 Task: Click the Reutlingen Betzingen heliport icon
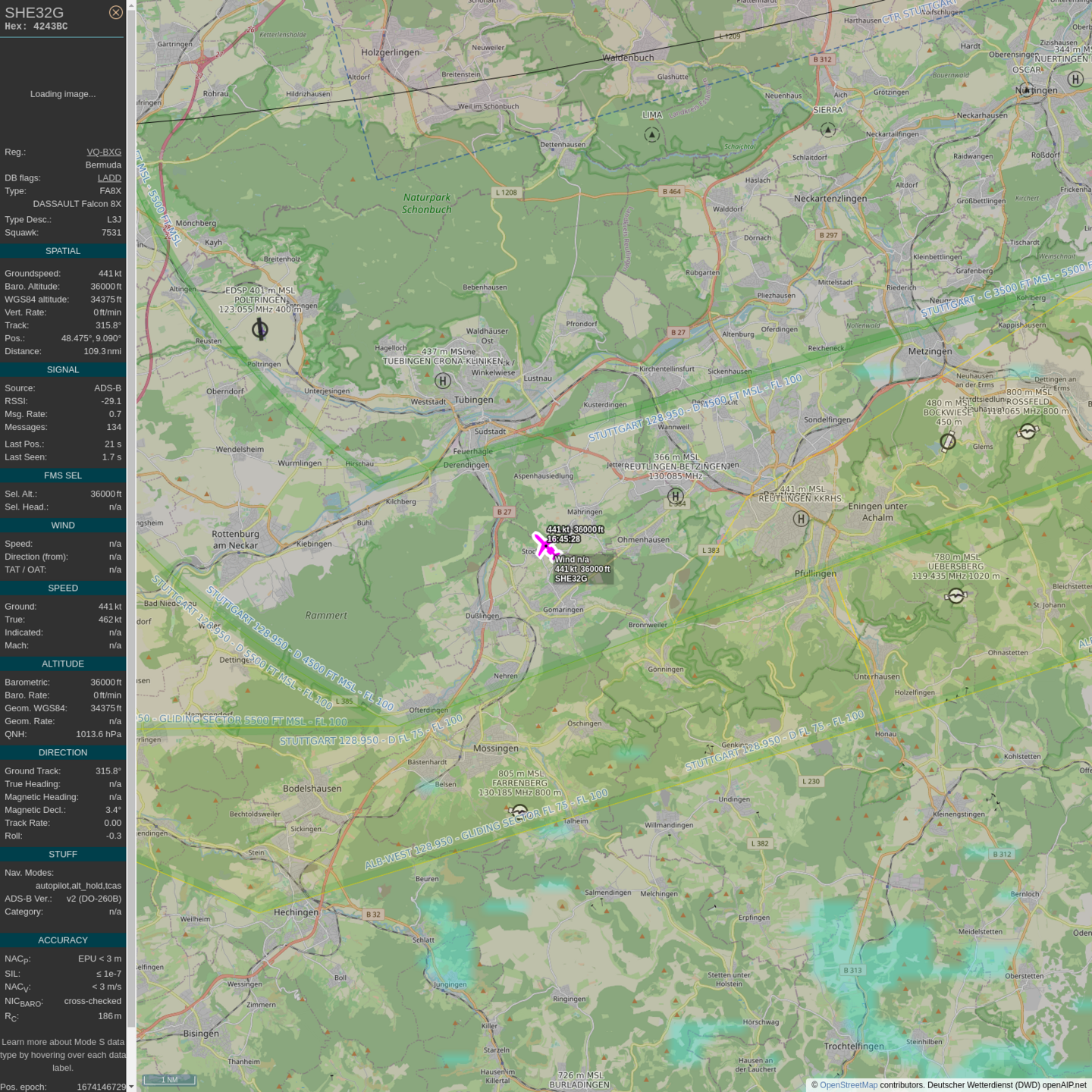pyautogui.click(x=675, y=496)
